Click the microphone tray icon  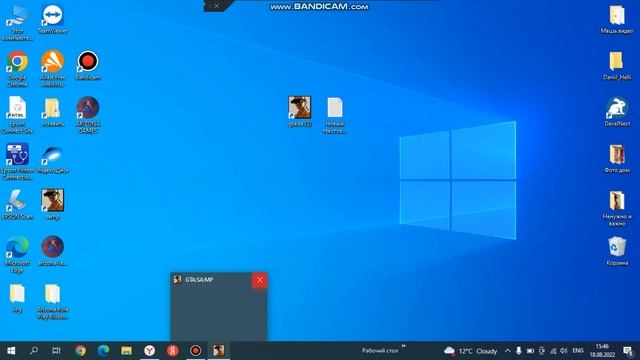pyautogui.click(x=518, y=351)
